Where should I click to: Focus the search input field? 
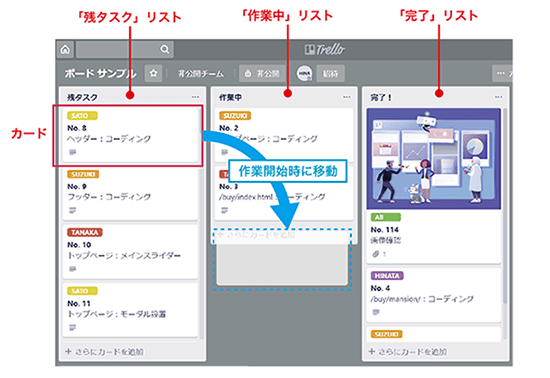(x=125, y=49)
